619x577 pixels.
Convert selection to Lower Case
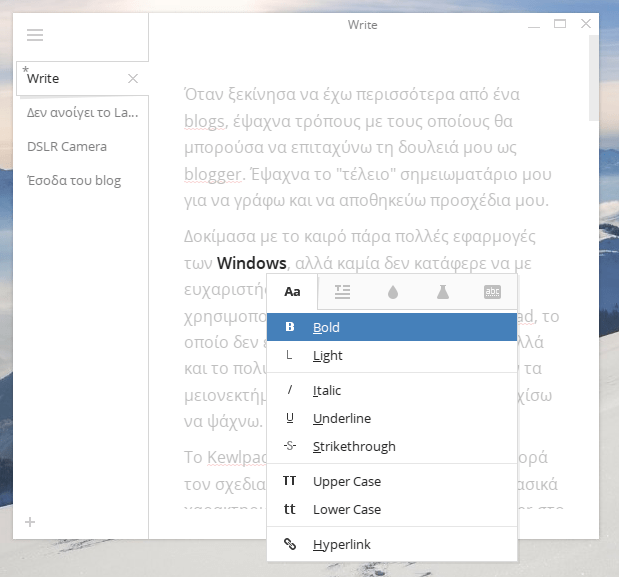(x=392, y=510)
